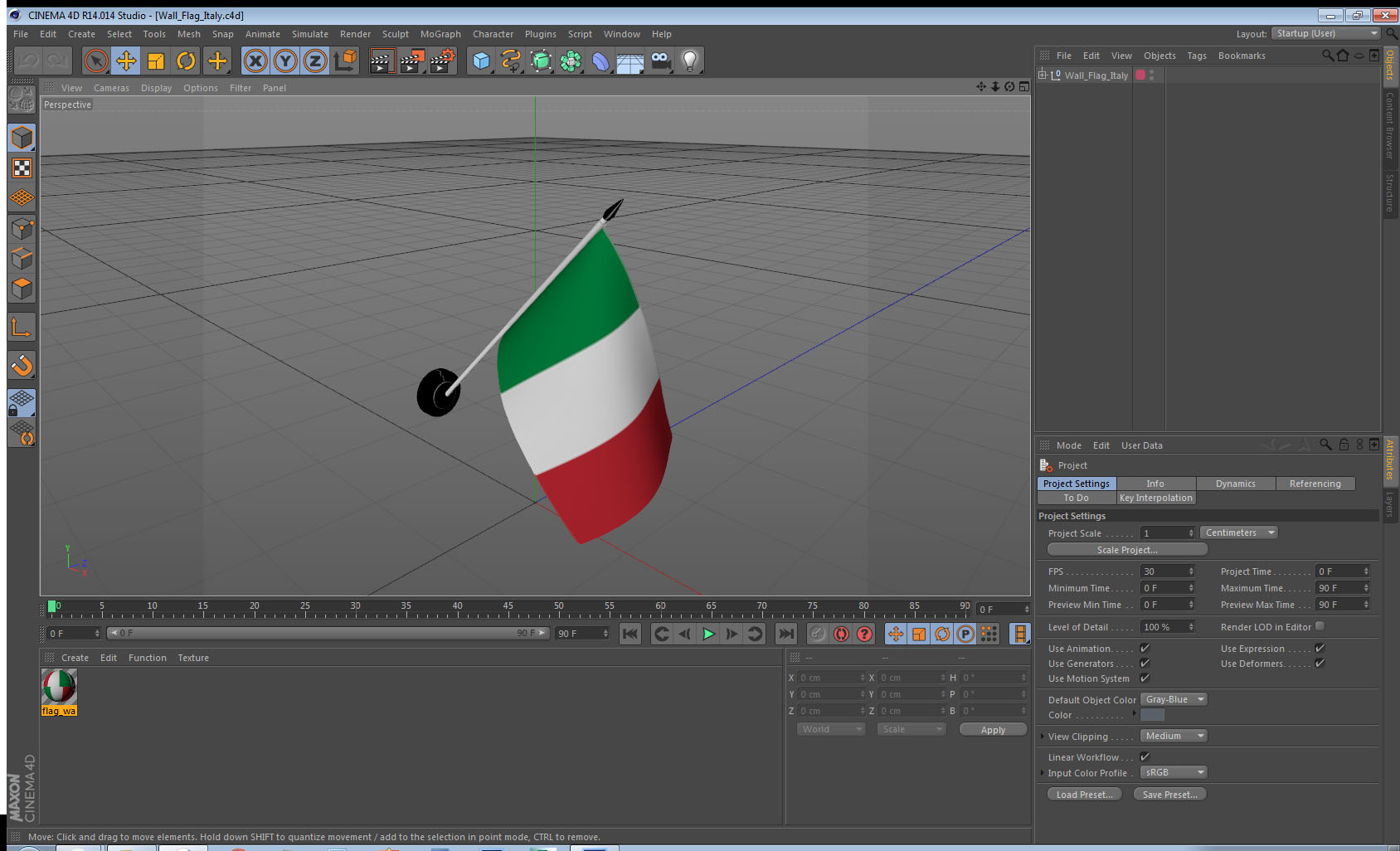Toggle the Use Deformers checkbox

(1320, 664)
